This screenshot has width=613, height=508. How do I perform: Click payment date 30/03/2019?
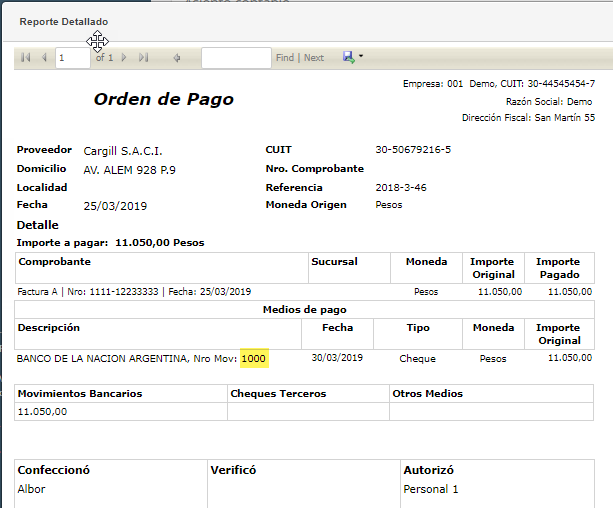coord(337,358)
